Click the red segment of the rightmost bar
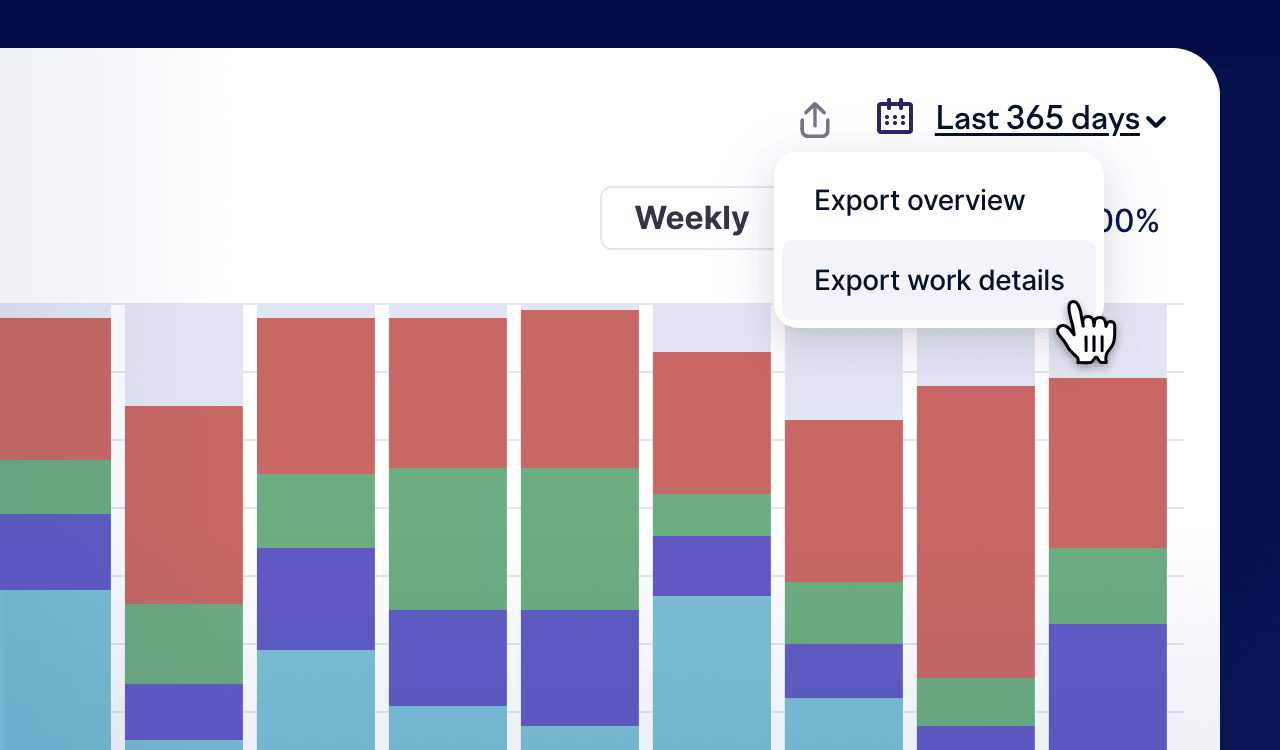 pyautogui.click(x=1107, y=462)
